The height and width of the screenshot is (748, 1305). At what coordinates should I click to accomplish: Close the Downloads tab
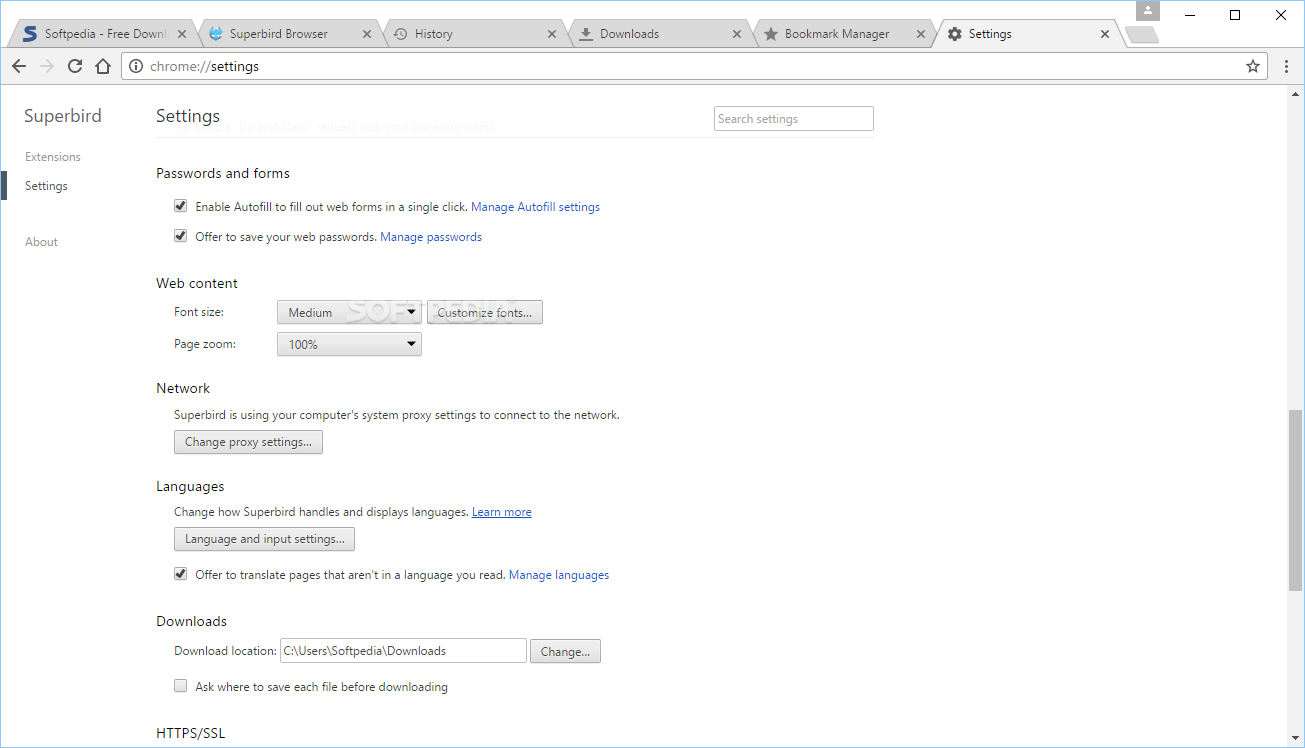[737, 34]
